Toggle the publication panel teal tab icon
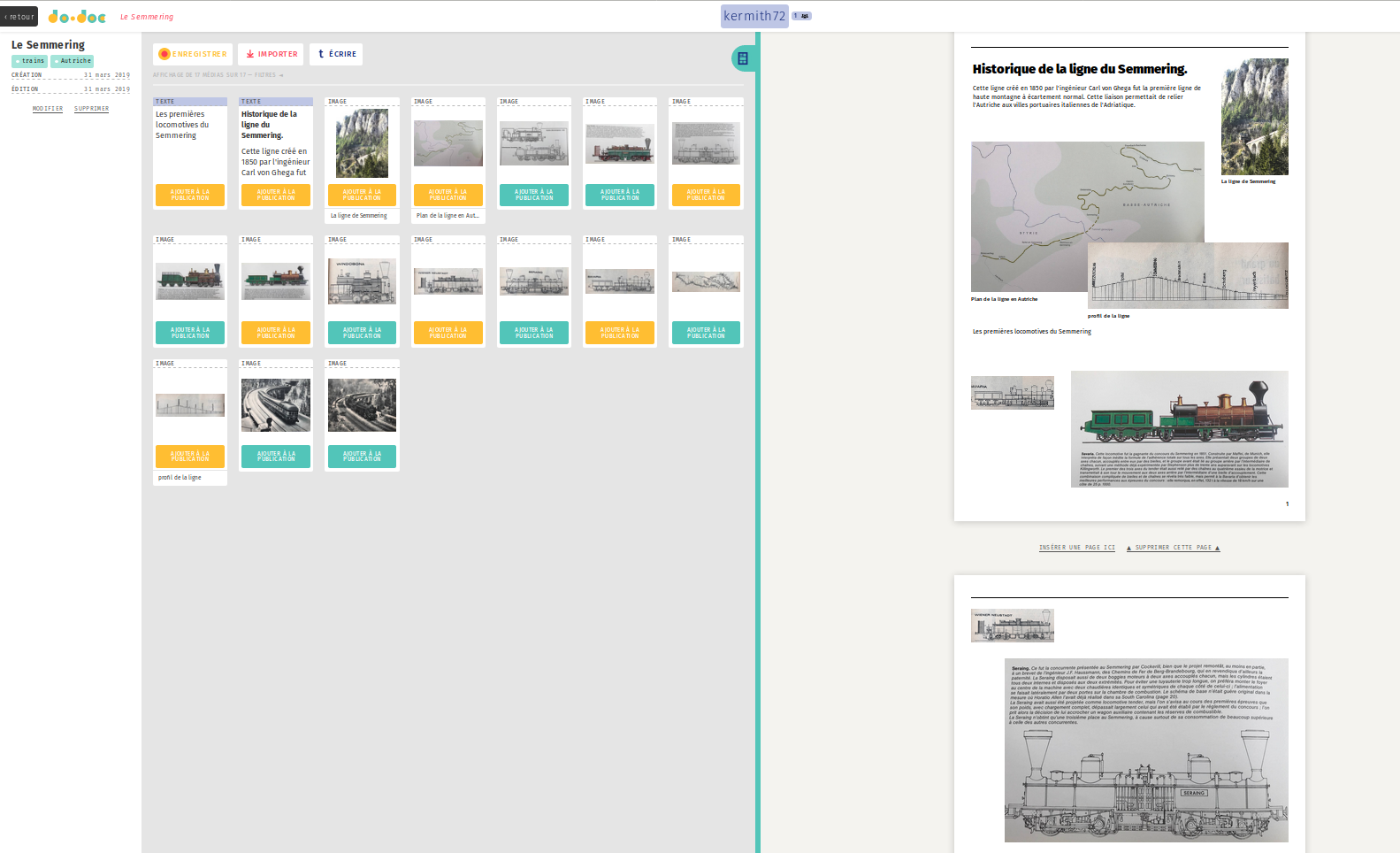The image size is (1400, 853). 743,58
